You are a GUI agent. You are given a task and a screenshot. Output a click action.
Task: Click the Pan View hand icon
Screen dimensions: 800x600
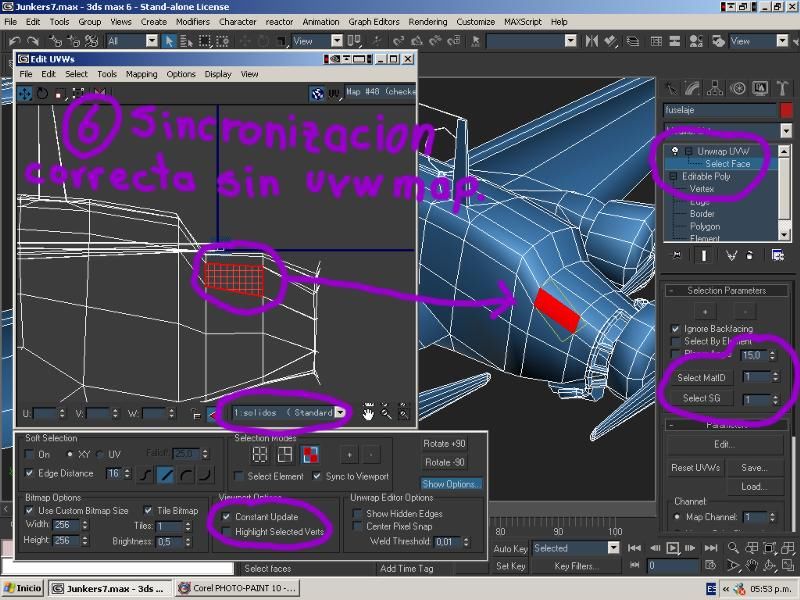(751, 565)
